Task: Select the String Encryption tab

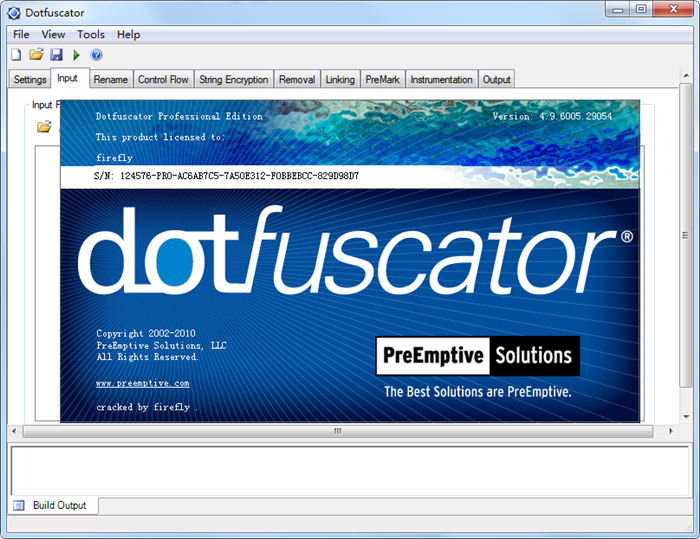Action: coord(233,80)
